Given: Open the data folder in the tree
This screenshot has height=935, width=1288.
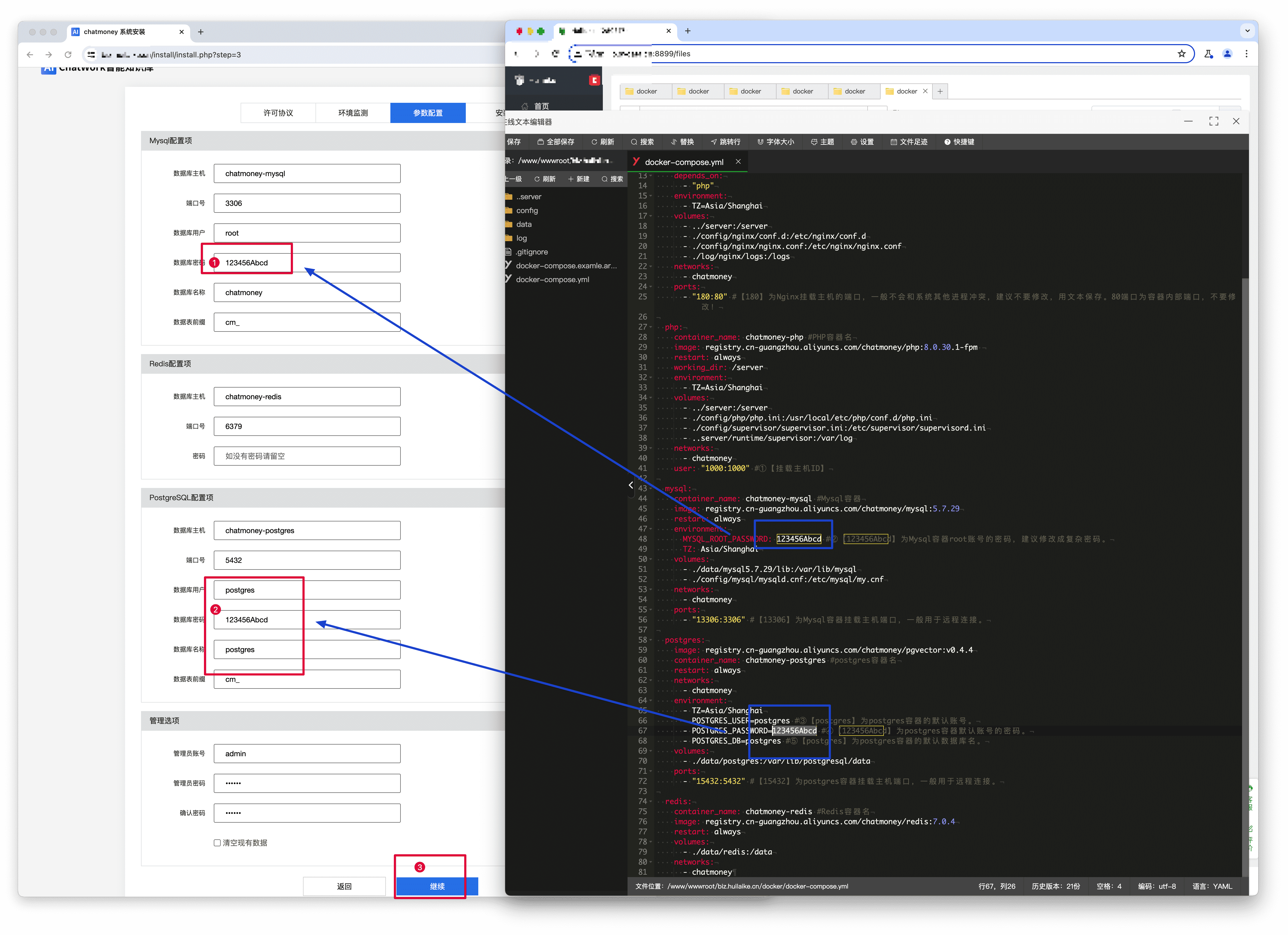Looking at the screenshot, I should [524, 224].
